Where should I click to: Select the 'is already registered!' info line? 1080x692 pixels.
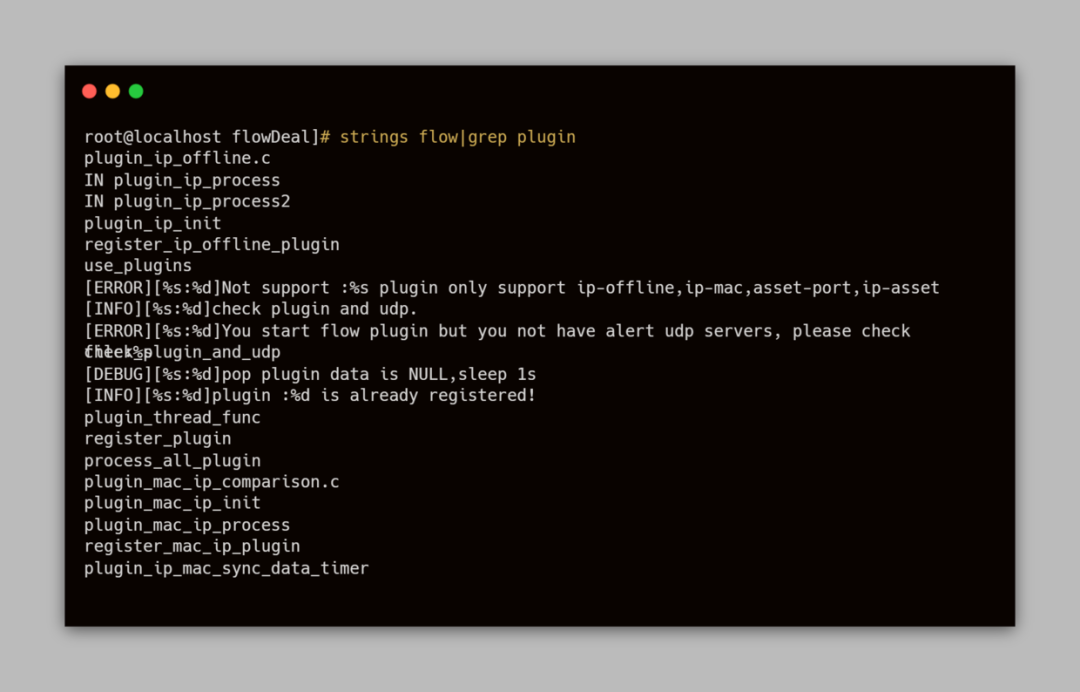[x=310, y=395]
